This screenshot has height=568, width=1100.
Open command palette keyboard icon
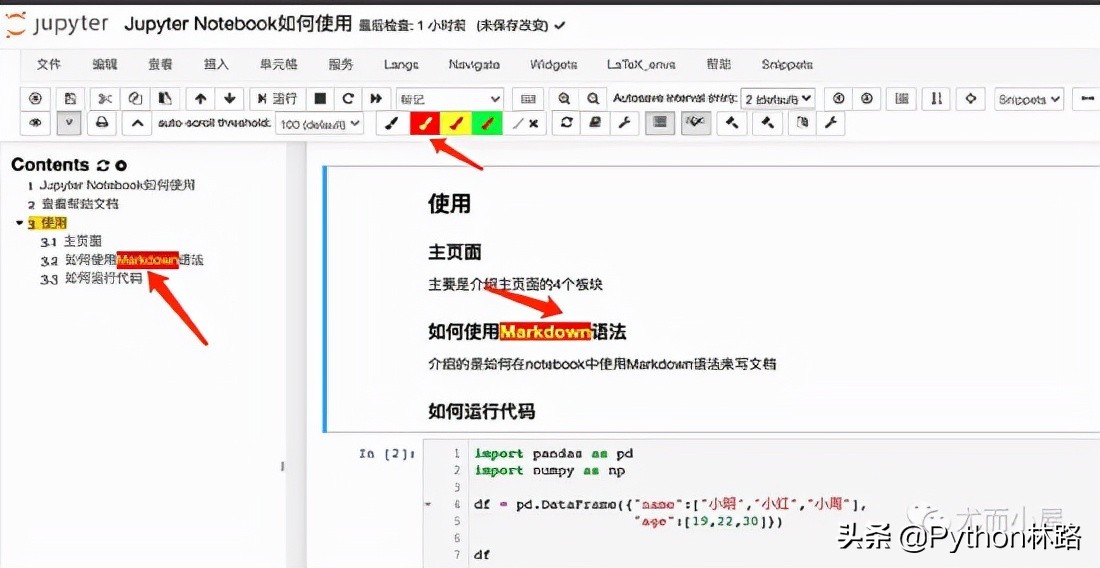tap(528, 99)
